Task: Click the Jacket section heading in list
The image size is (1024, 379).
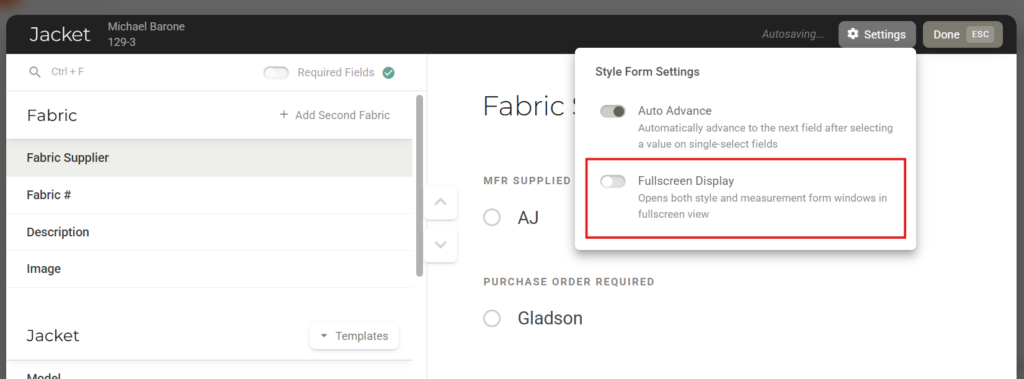Action: [53, 336]
